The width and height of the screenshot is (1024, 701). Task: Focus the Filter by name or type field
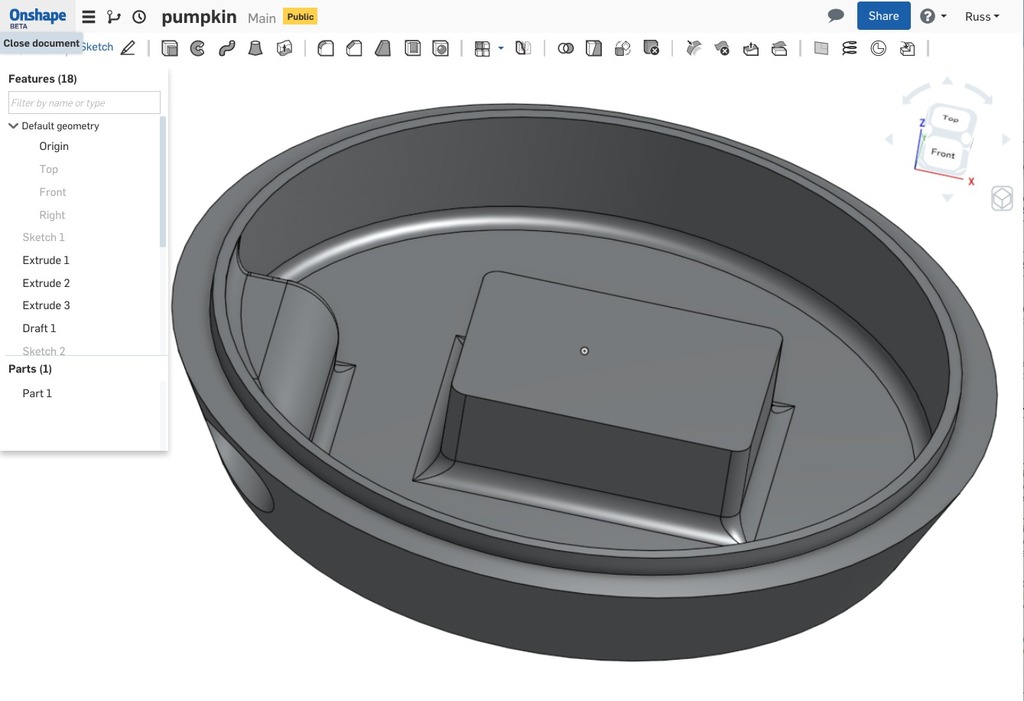[84, 103]
